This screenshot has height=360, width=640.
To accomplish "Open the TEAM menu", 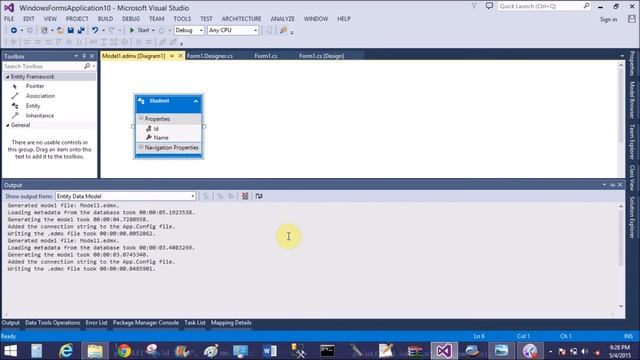I will (x=156, y=19).
